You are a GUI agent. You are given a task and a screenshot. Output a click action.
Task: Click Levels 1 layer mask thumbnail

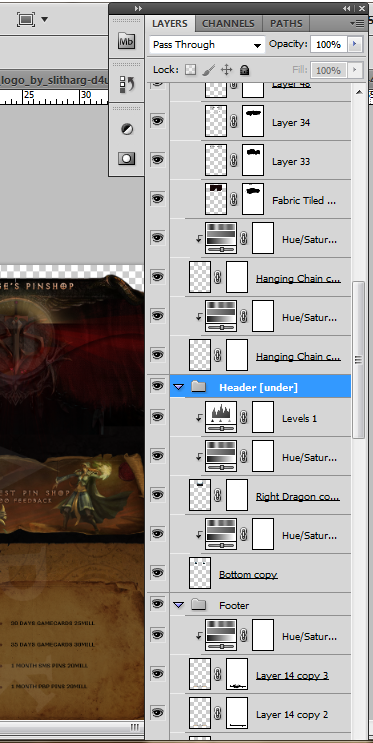(x=263, y=417)
